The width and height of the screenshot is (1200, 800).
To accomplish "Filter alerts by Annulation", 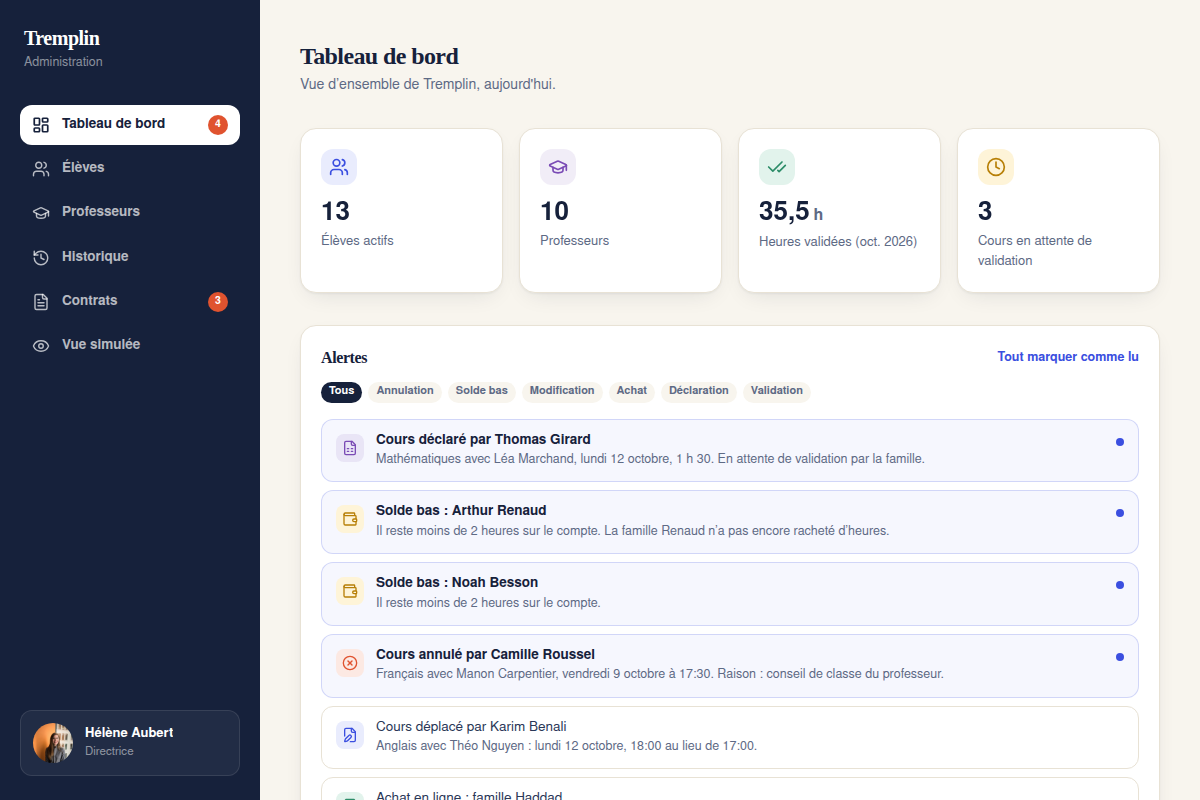I will [x=405, y=391].
